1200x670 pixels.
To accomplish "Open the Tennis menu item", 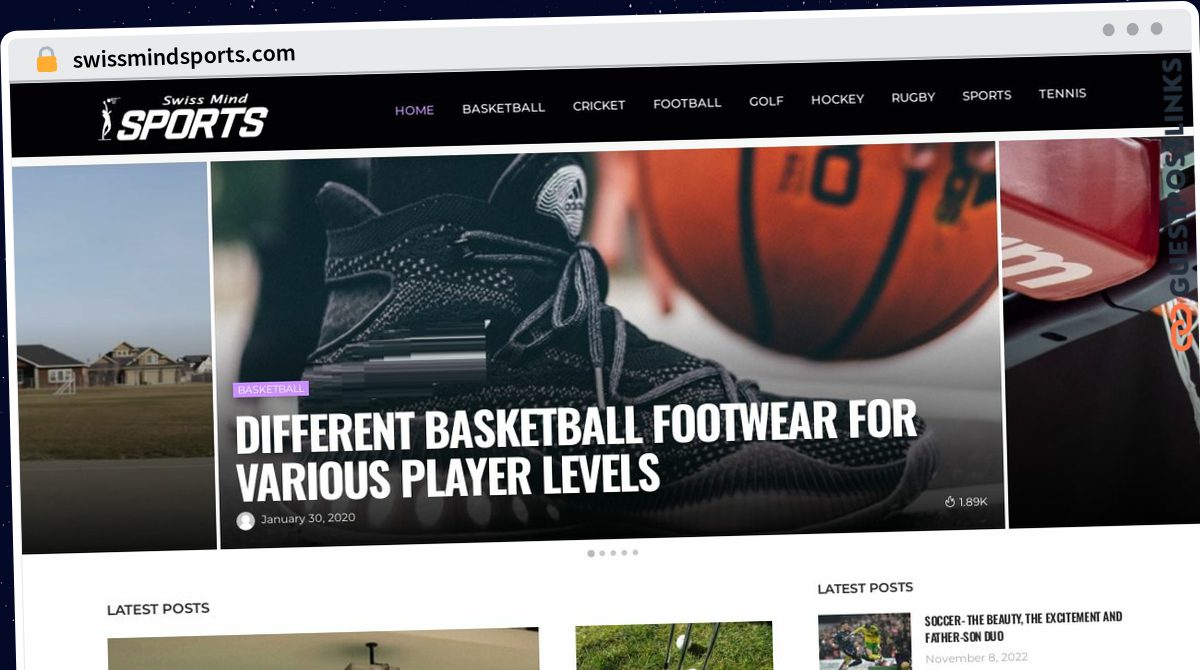I will click(x=1062, y=93).
